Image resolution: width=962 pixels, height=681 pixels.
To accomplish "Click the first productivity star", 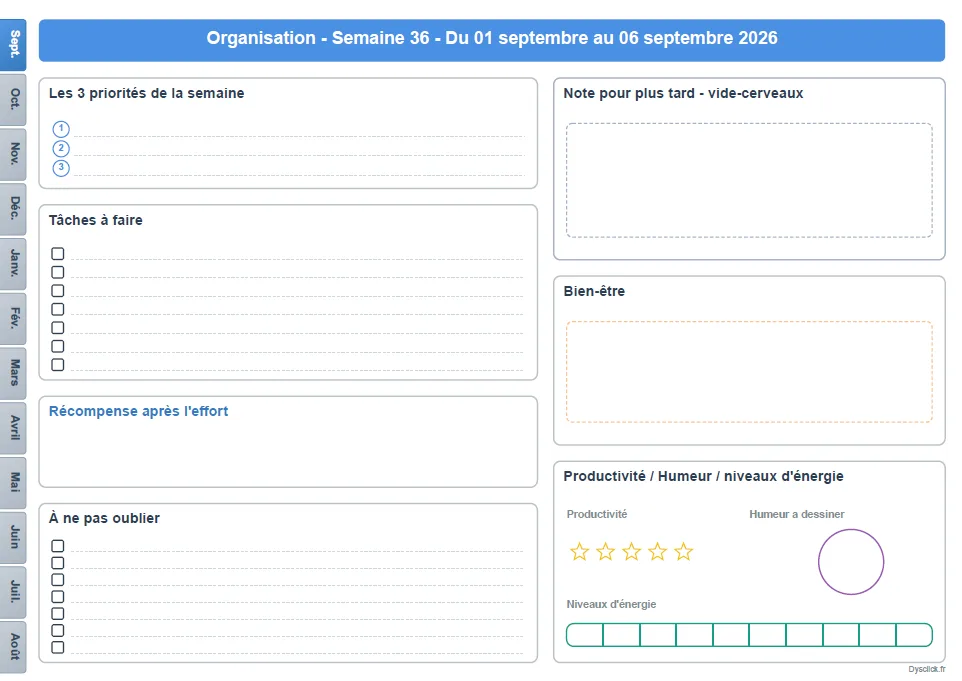I will click(x=579, y=552).
